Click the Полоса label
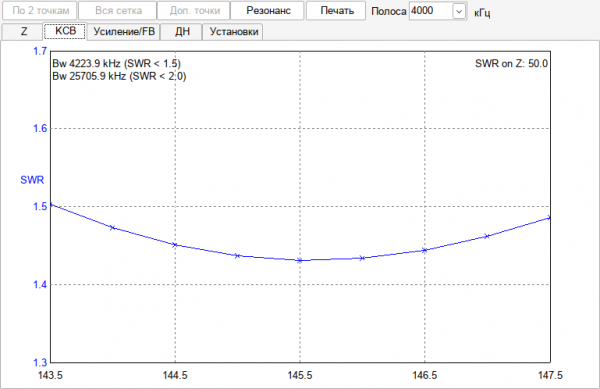Image resolution: width=600 pixels, height=389 pixels. [388, 11]
